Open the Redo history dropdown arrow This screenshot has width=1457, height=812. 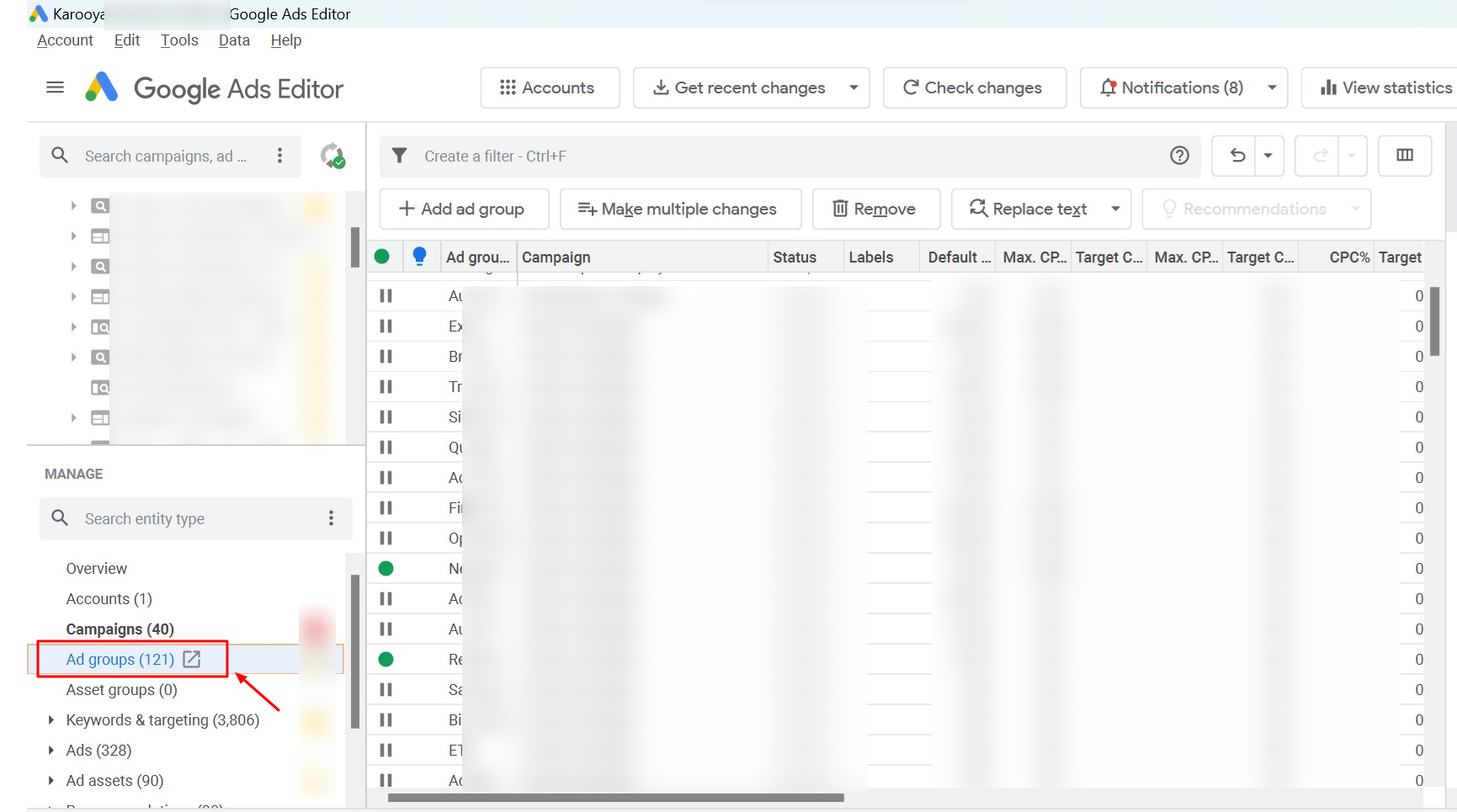click(x=1351, y=156)
